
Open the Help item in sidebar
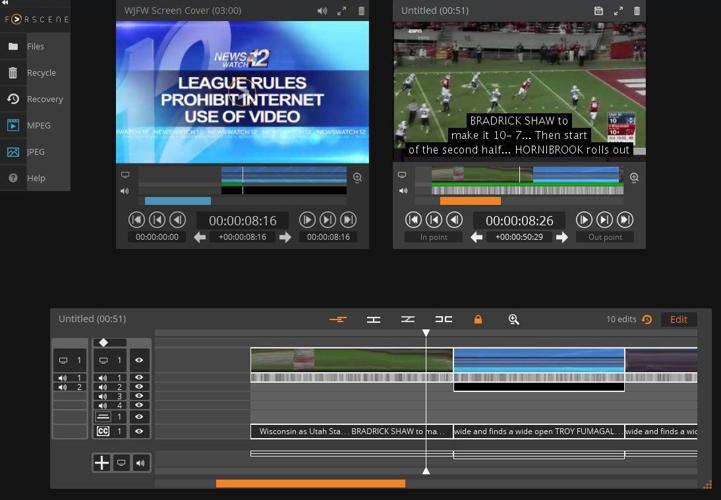(35, 178)
